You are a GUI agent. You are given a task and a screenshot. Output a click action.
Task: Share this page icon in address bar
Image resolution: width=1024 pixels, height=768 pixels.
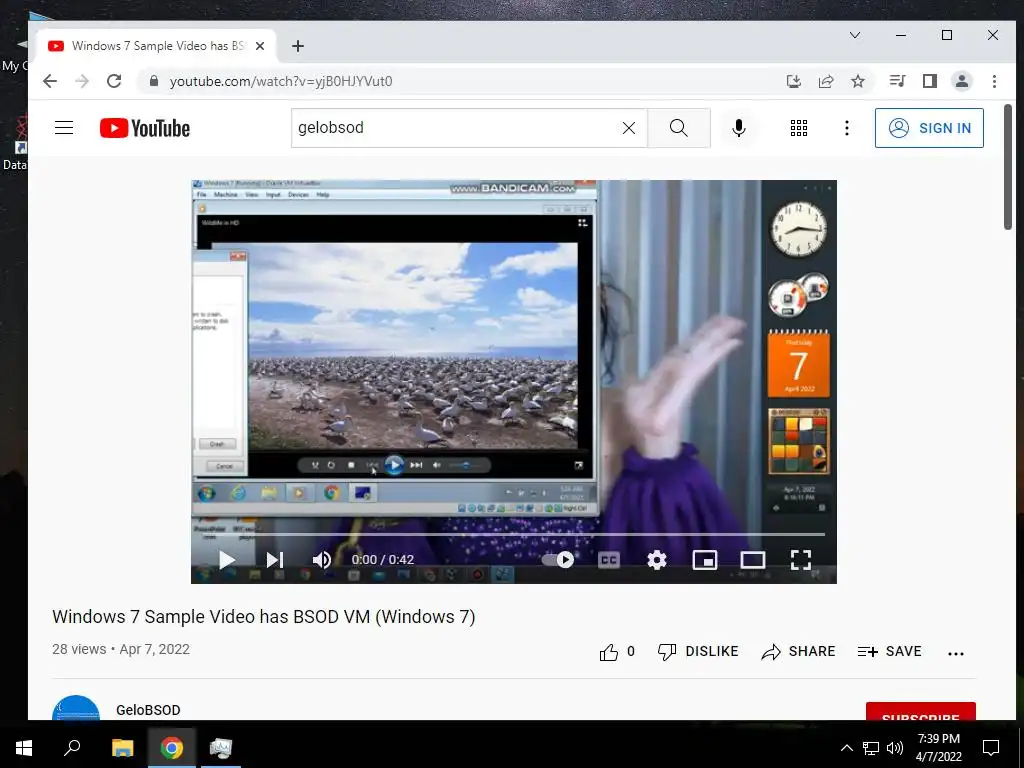[x=826, y=81]
